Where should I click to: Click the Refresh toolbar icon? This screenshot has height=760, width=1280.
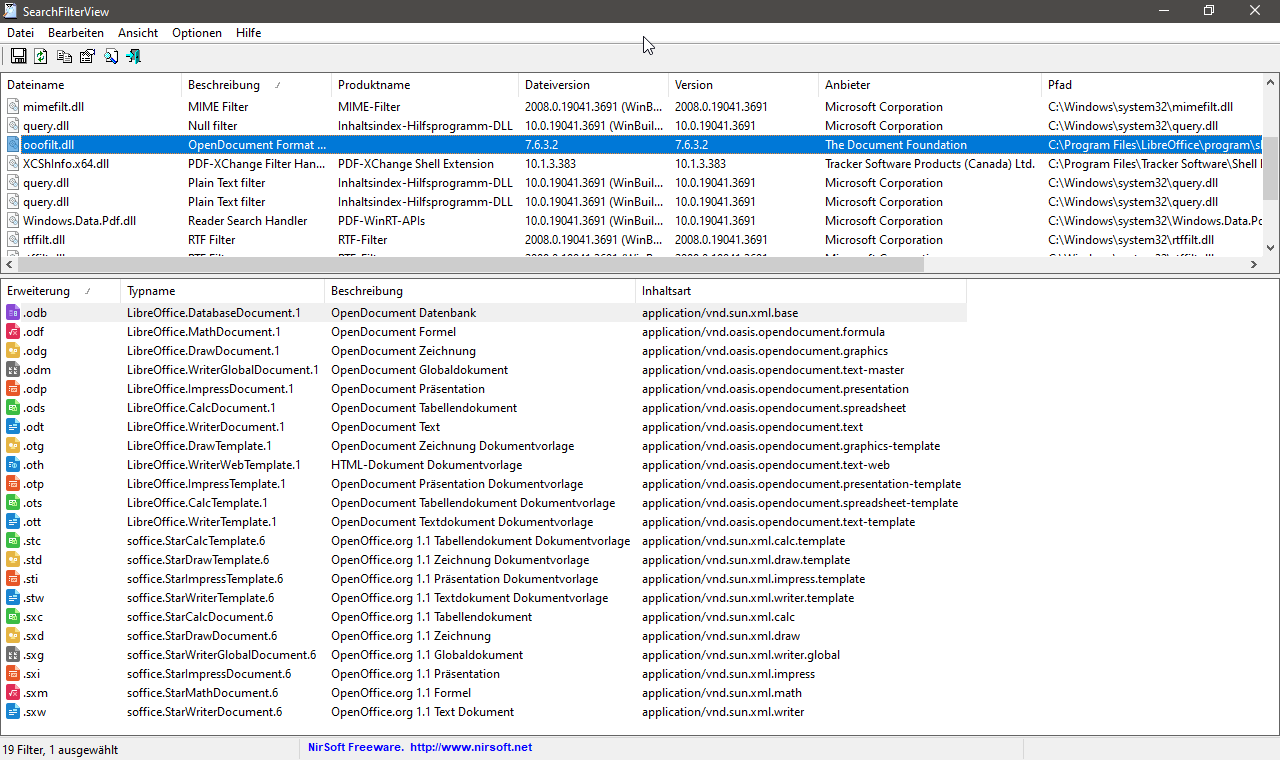coord(41,57)
